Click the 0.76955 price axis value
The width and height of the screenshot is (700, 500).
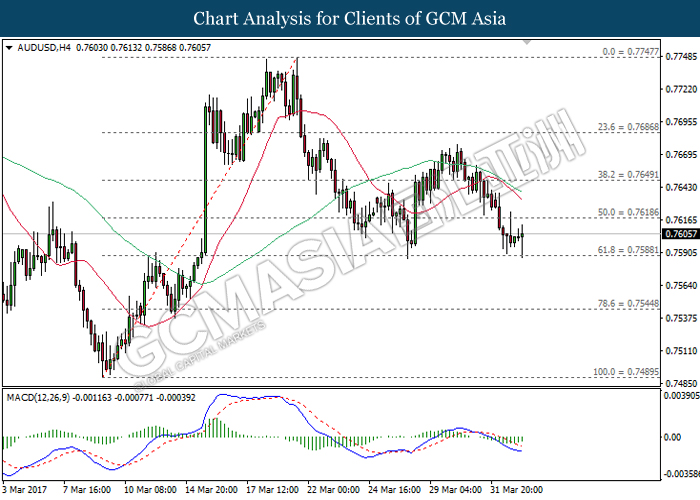coord(681,122)
